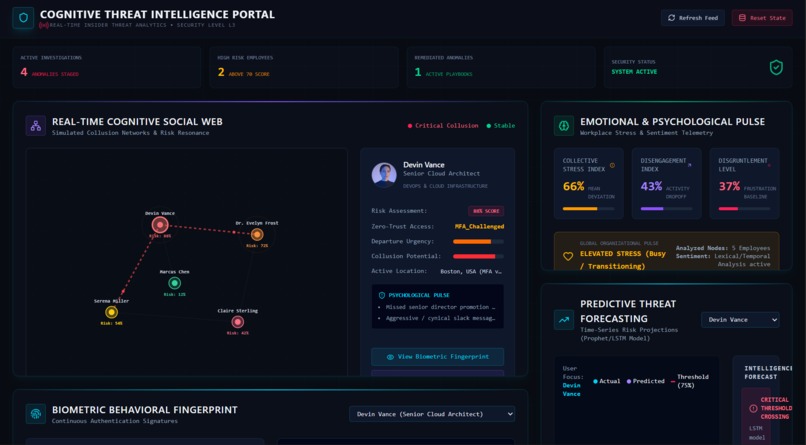Click the Active Investigations stat card
This screenshot has width=806, height=445.
(x=107, y=67)
